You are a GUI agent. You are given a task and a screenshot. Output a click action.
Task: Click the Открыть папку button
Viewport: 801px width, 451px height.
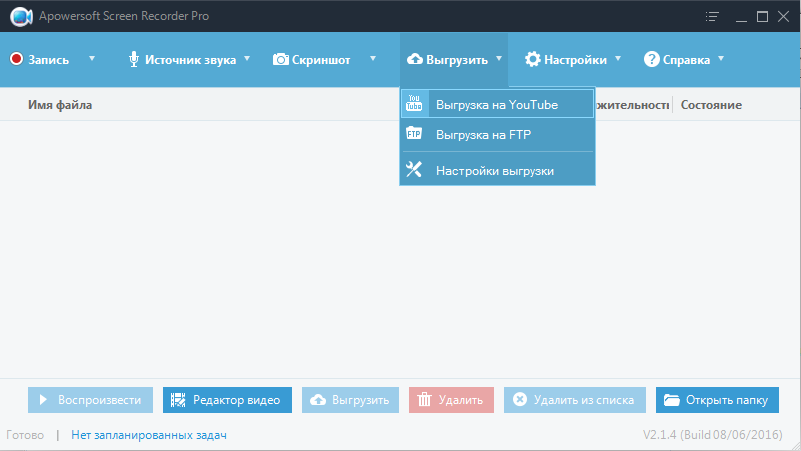click(x=717, y=400)
